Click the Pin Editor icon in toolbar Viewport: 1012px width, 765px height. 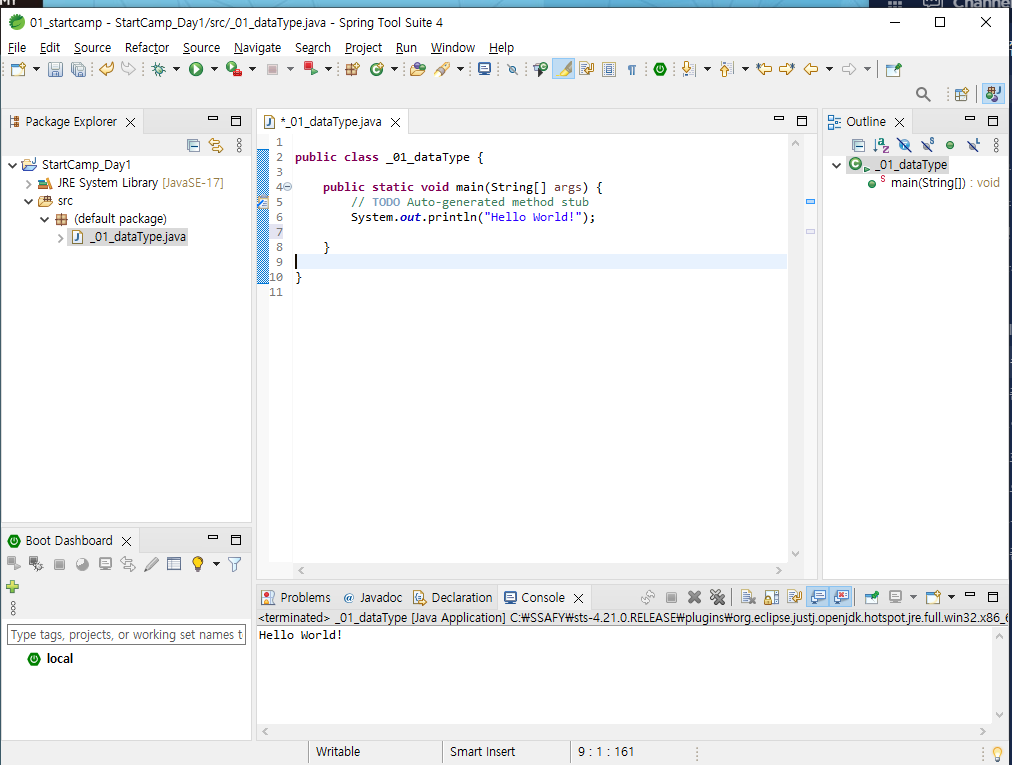coord(893,69)
